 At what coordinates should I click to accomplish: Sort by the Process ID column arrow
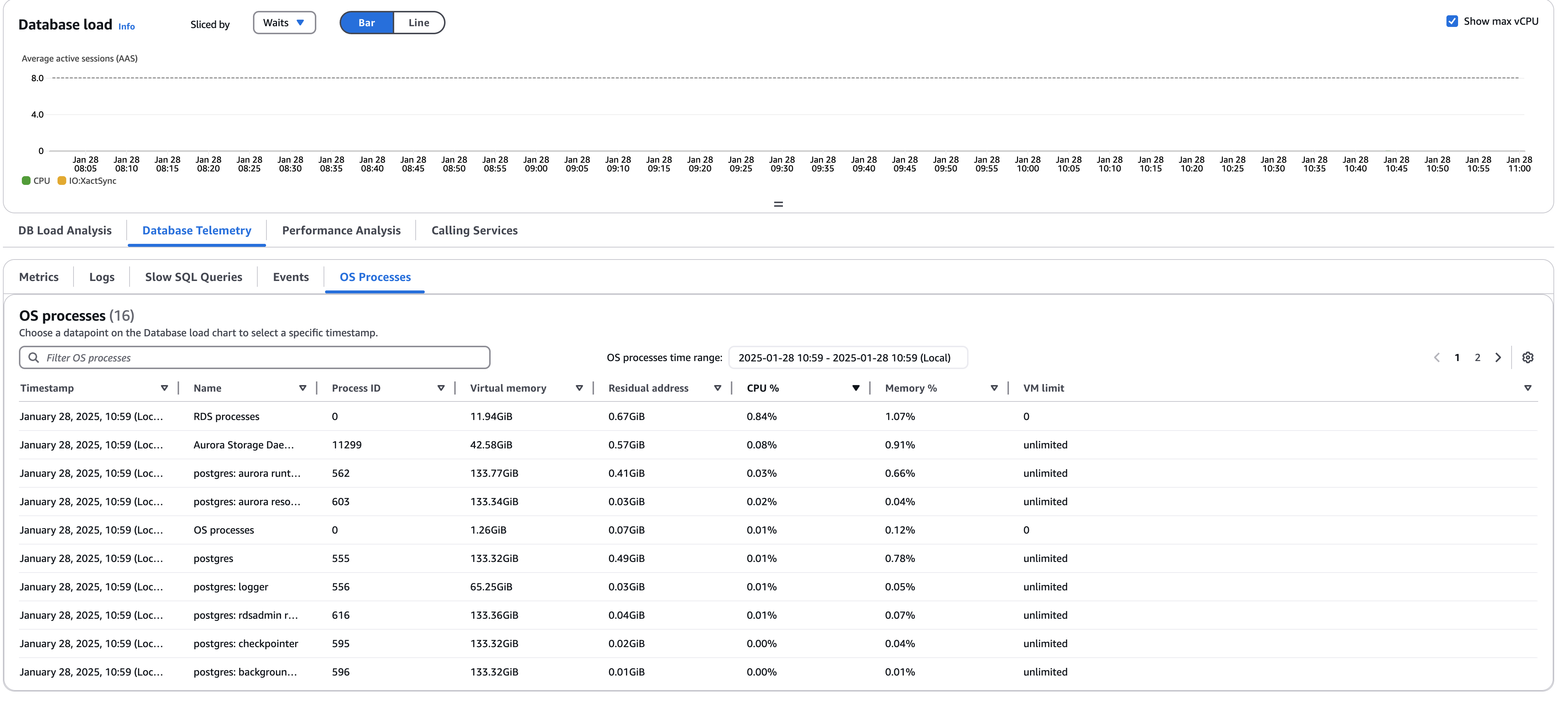click(x=441, y=388)
